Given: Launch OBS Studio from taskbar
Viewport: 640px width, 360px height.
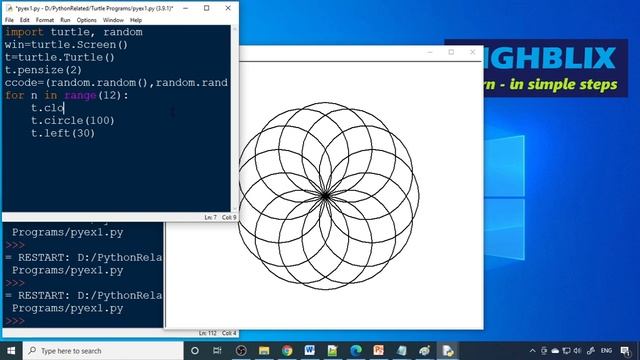Looking at the screenshot, I should tap(241, 351).
